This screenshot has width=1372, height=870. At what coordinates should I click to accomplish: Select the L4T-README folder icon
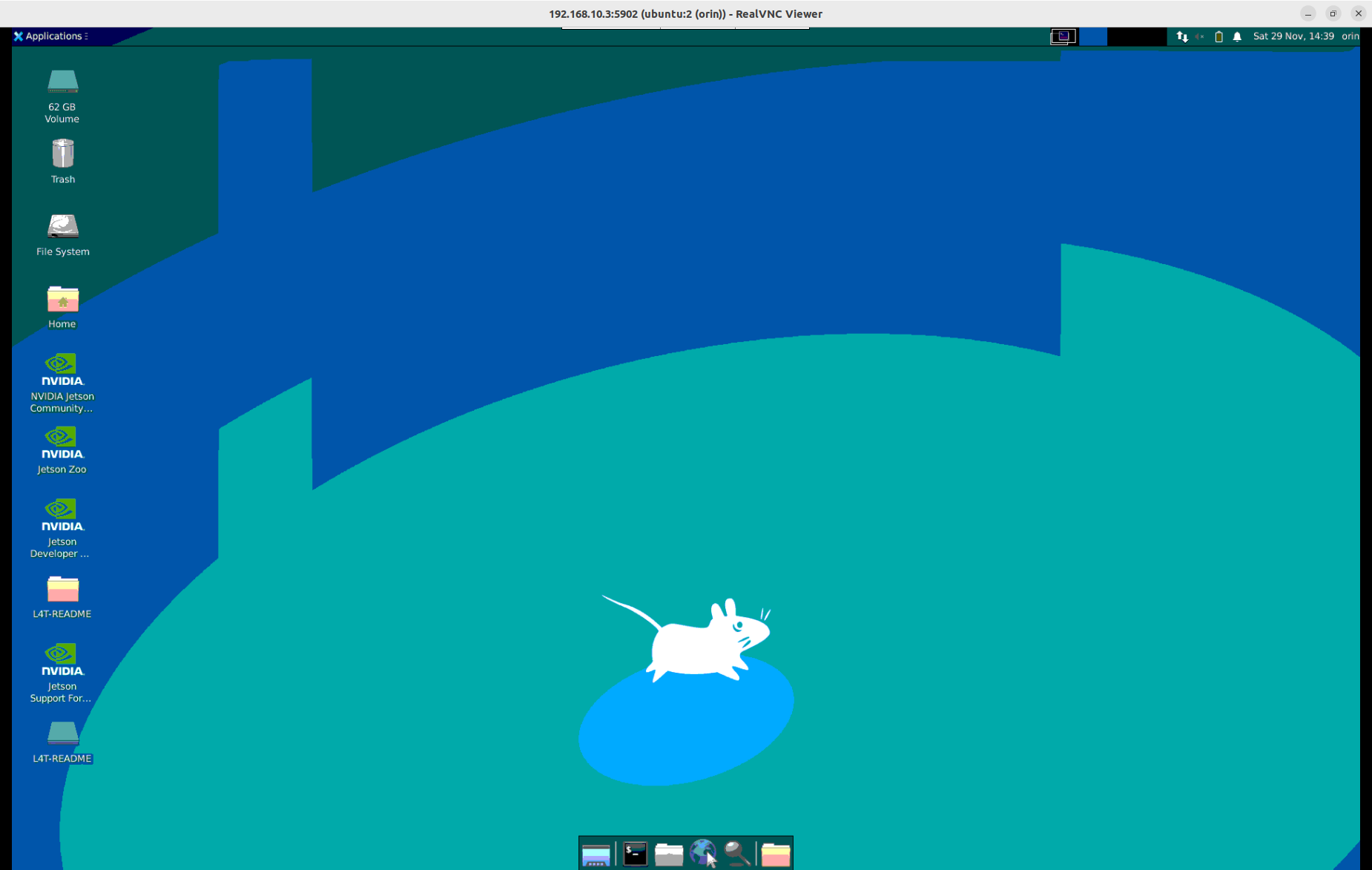coord(62,590)
